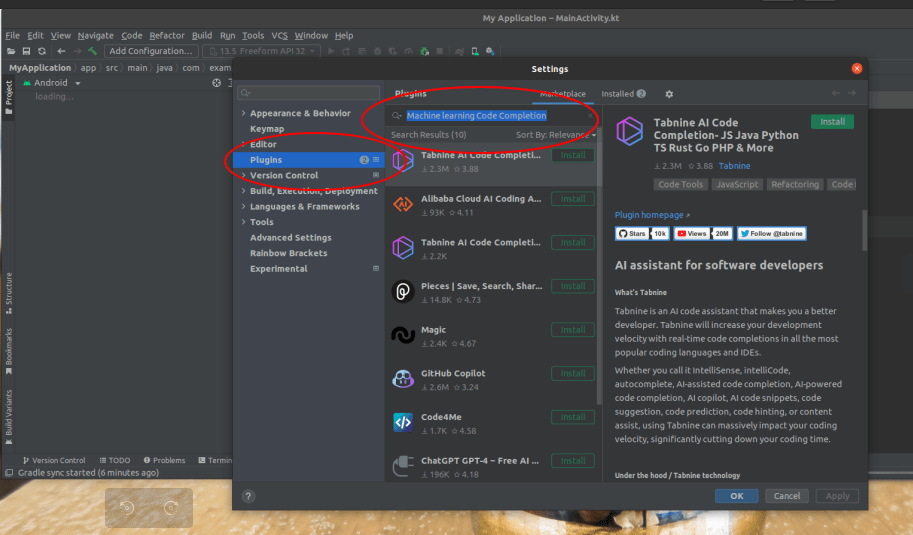The image size is (913, 535).
Task: Open the Sort By: Relevance dropdown
Action: (x=555, y=134)
